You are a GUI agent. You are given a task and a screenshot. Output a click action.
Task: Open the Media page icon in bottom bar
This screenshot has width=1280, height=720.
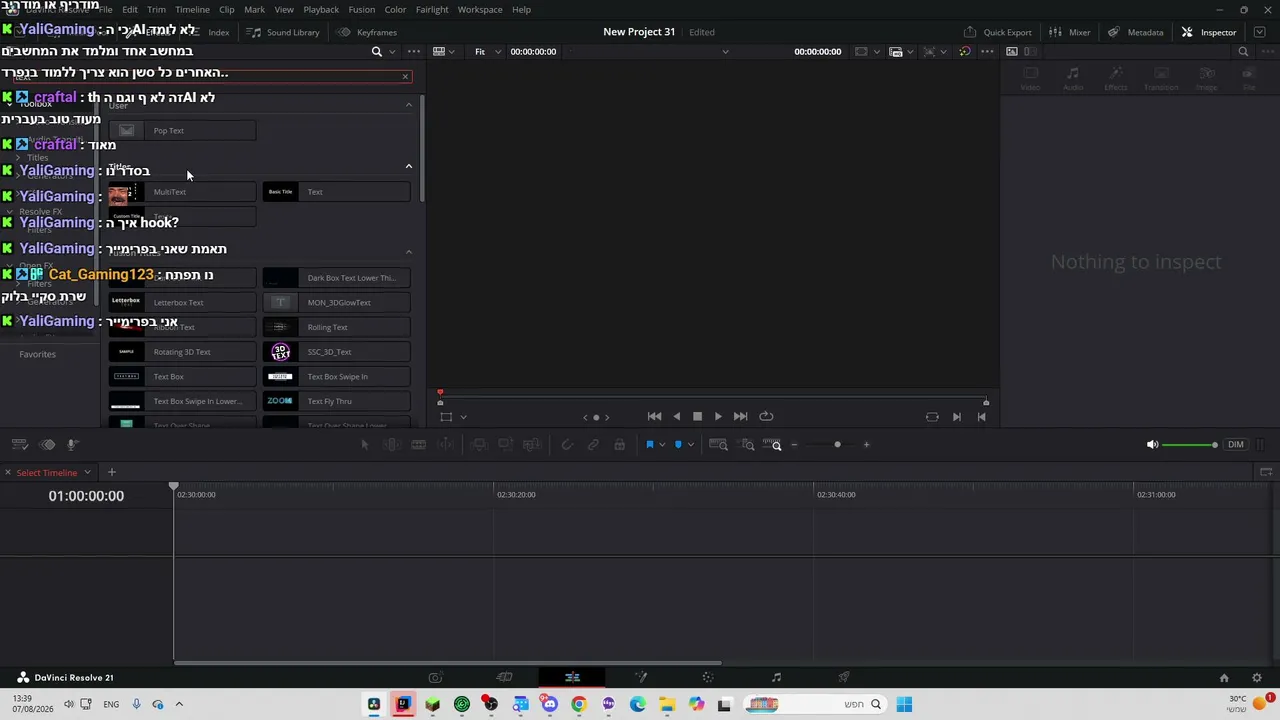pos(435,677)
